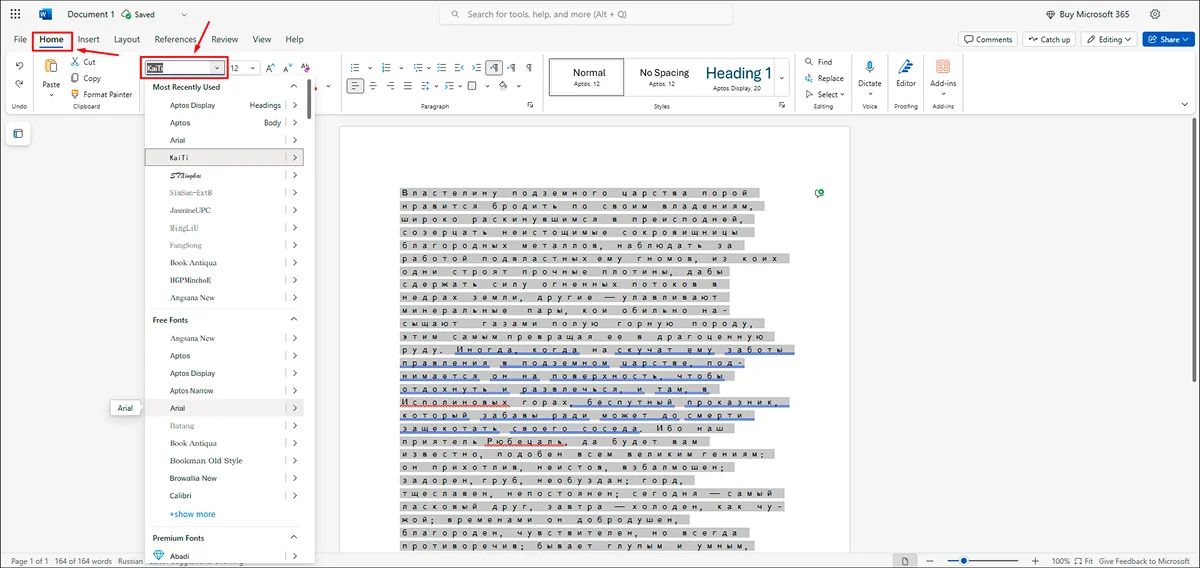Open the Help tab

click(x=294, y=40)
